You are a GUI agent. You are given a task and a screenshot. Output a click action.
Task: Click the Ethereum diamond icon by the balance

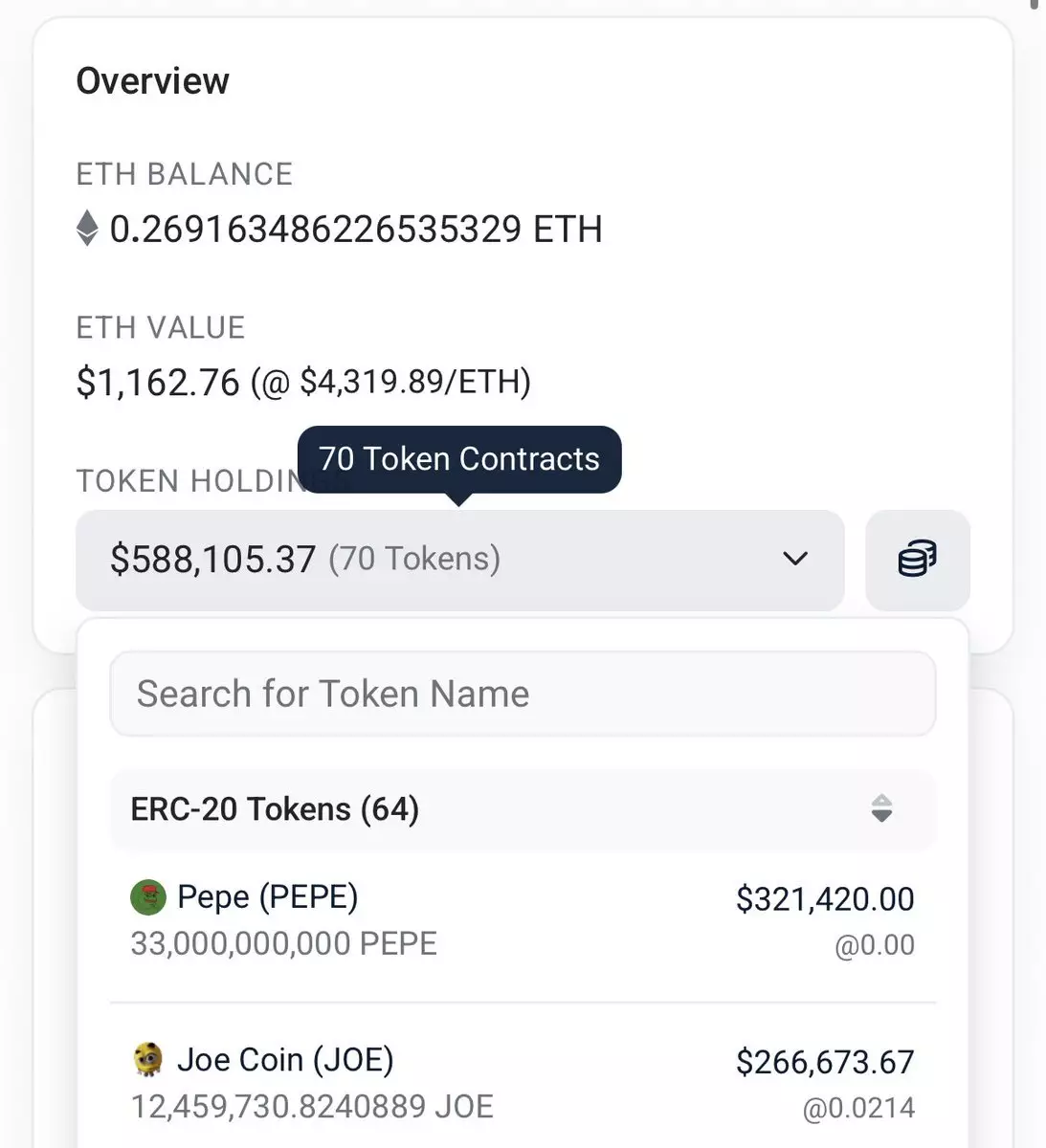[87, 229]
